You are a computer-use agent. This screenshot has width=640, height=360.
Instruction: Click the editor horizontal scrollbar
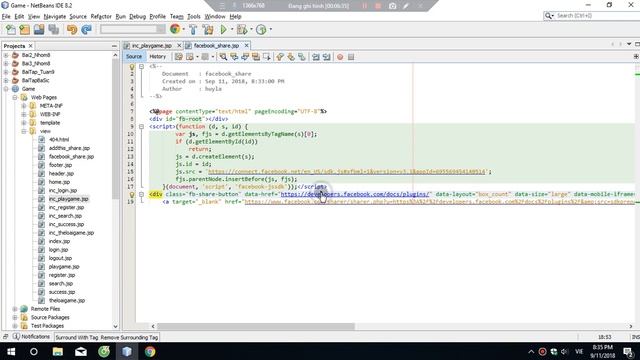click(x=256, y=326)
